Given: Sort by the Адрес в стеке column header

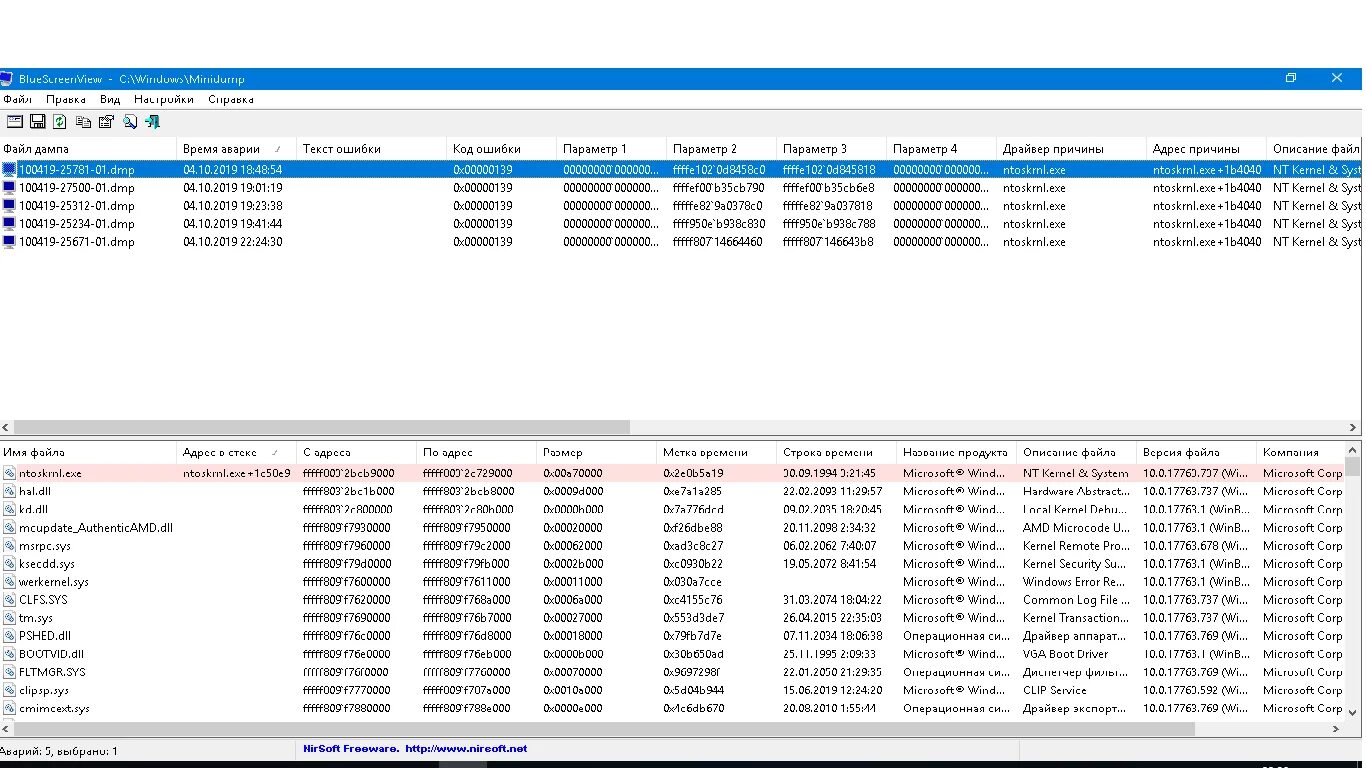Looking at the screenshot, I should point(236,452).
